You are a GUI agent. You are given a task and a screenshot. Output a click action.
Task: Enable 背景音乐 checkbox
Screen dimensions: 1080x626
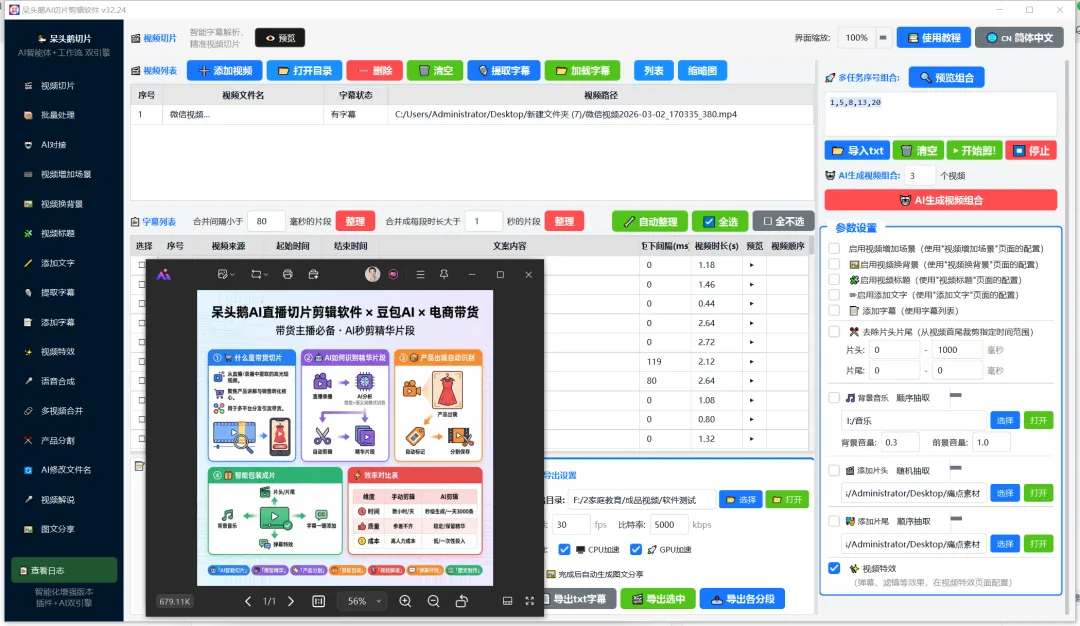[834, 397]
